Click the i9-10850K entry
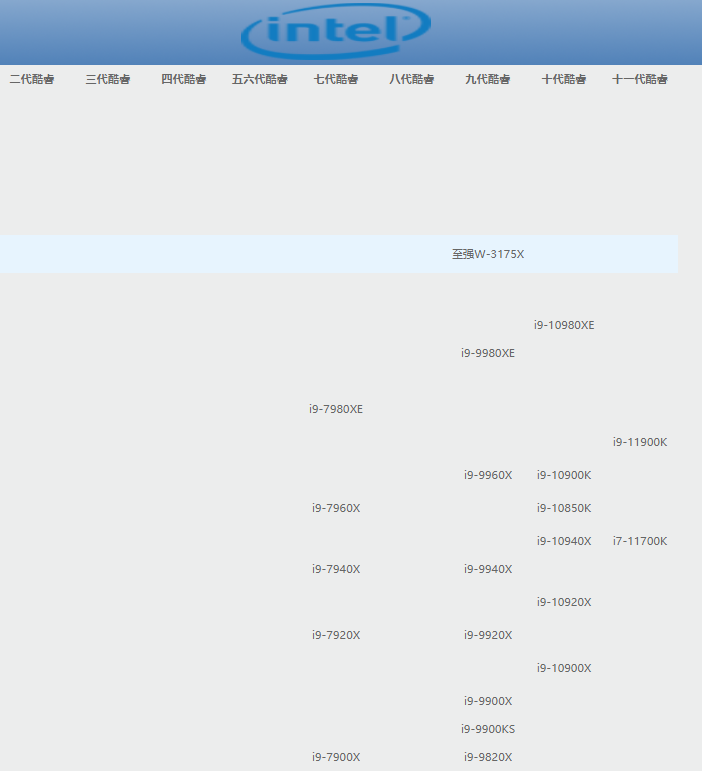The width and height of the screenshot is (702, 771). point(564,508)
